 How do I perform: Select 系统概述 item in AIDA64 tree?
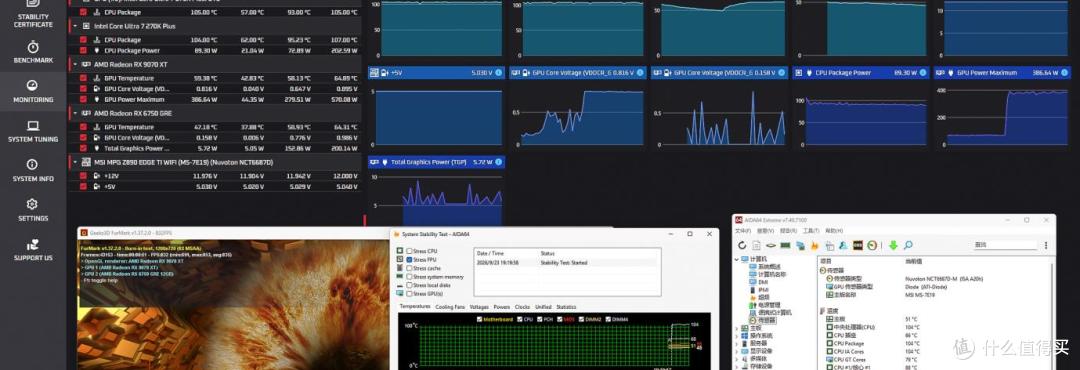769,267
